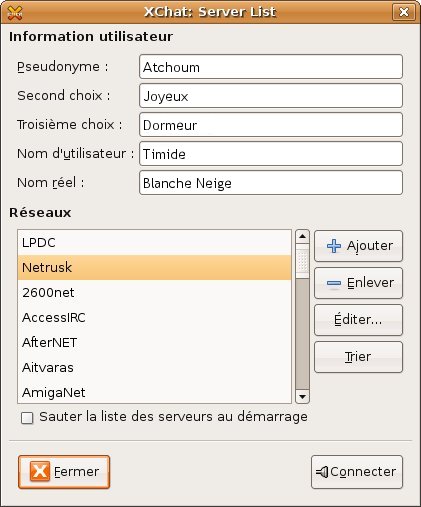Click the Nom d'utilisateur field with Timide

(x=271, y=154)
